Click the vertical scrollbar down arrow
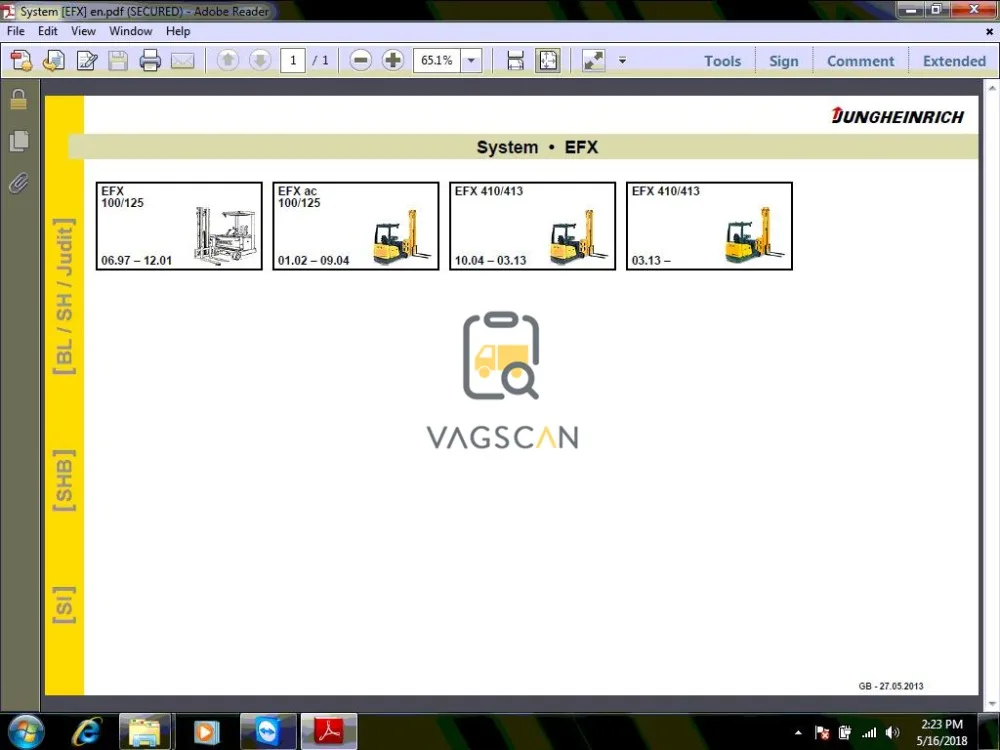The width and height of the screenshot is (1000, 750). (x=992, y=704)
